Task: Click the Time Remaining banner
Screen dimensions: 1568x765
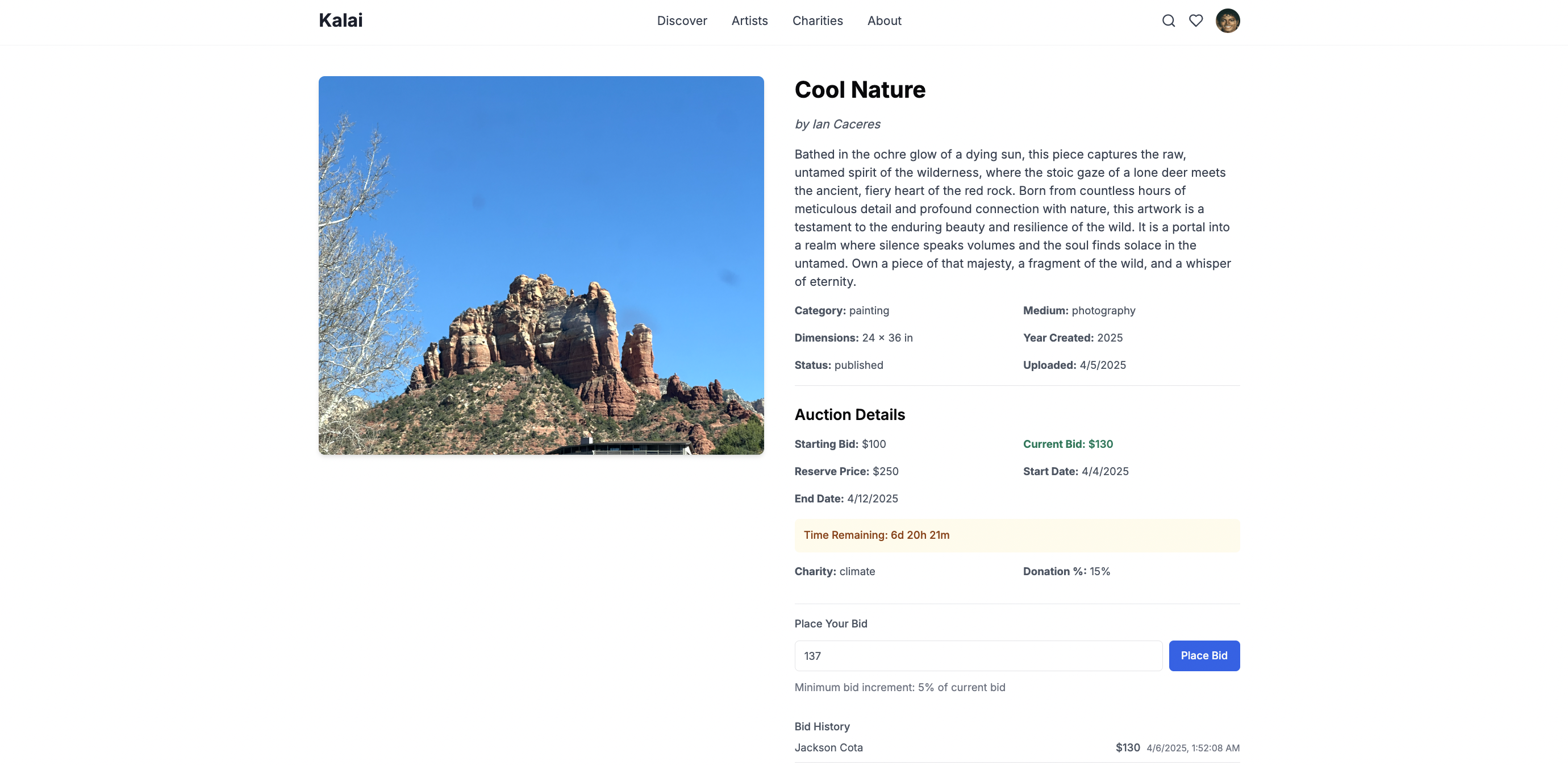Action: 1016,535
